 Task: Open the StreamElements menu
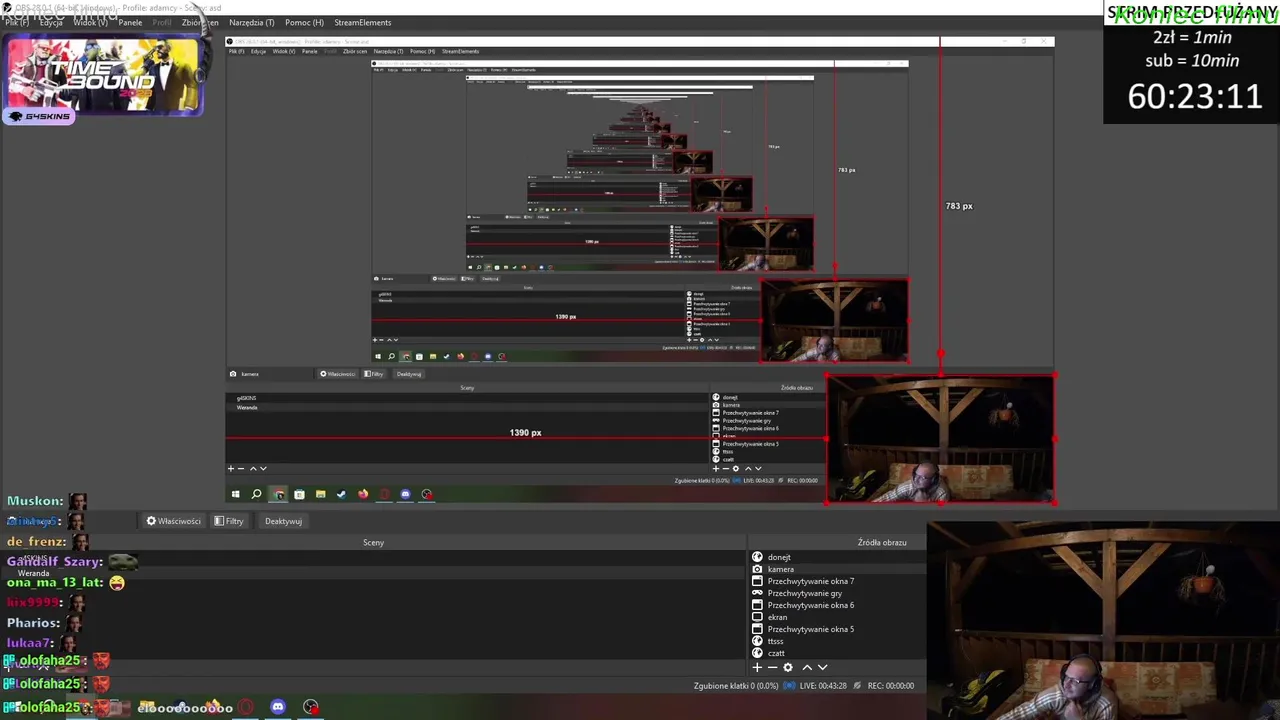coord(363,22)
